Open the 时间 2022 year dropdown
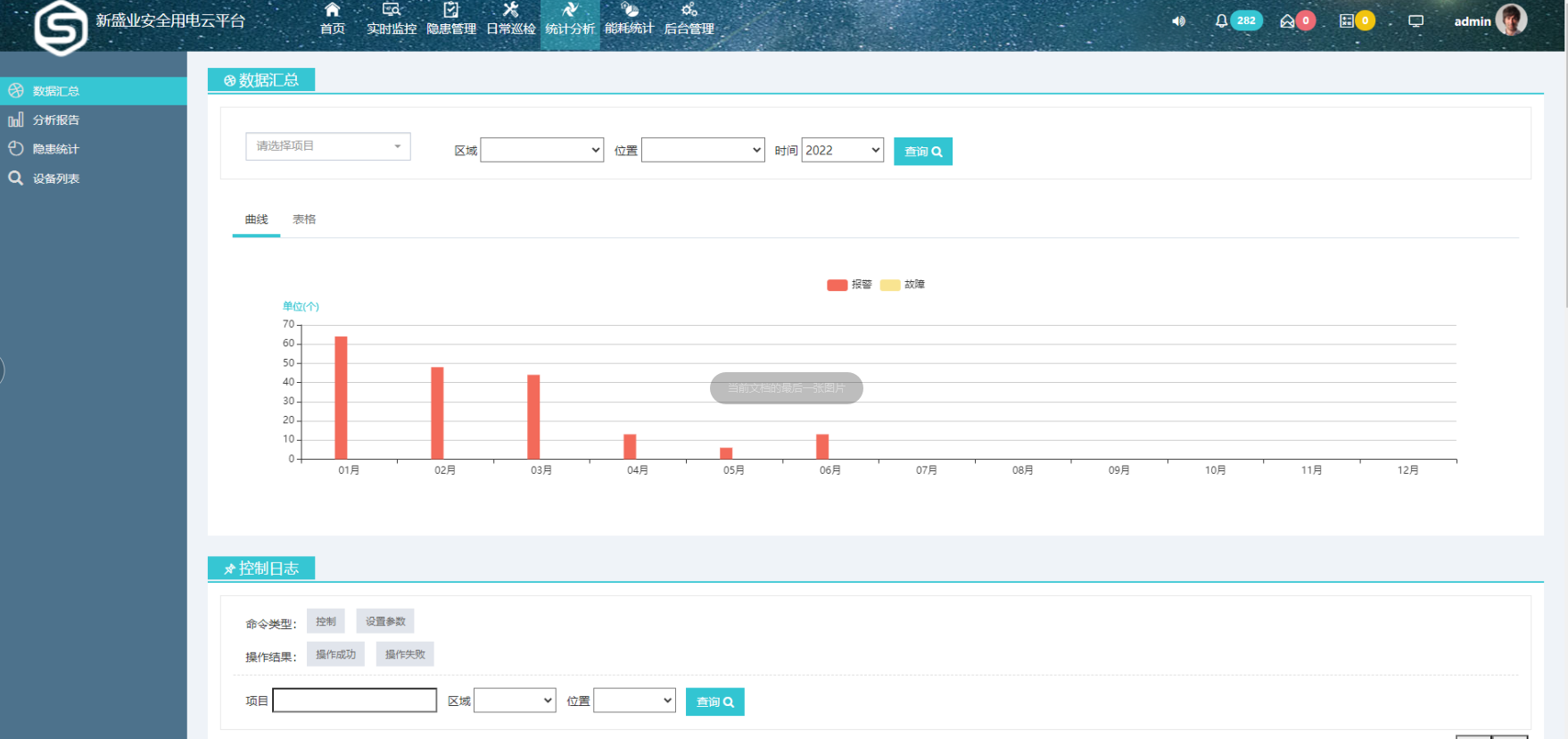This screenshot has width=1568, height=739. (x=843, y=150)
